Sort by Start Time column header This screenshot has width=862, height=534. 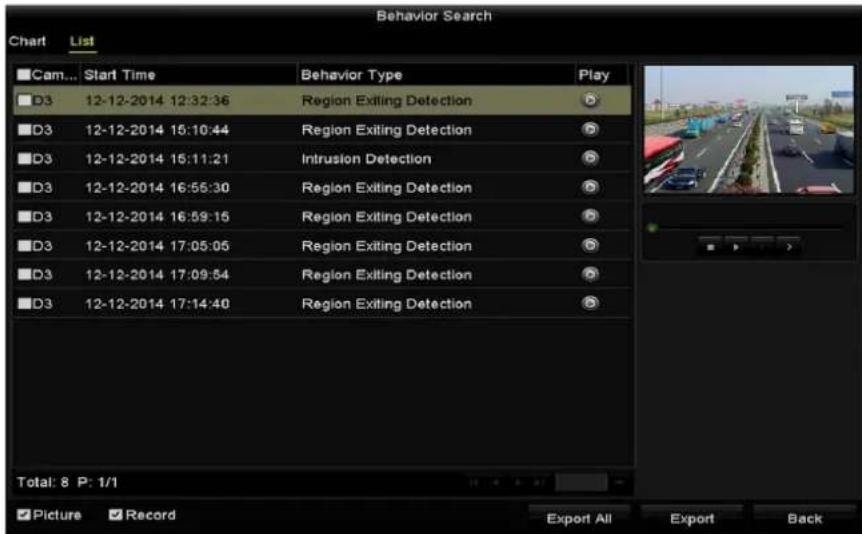189,75
